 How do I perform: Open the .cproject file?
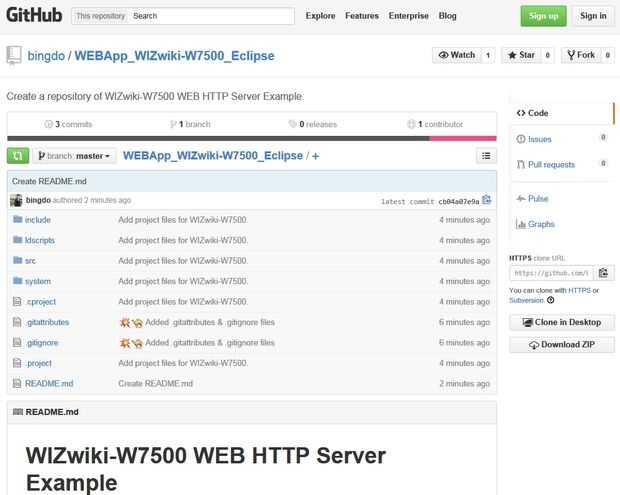[41, 302]
